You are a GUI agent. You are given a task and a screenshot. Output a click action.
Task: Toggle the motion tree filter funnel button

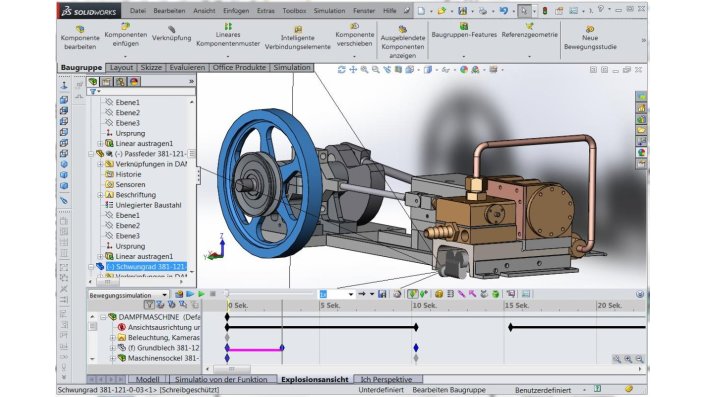(x=149, y=305)
